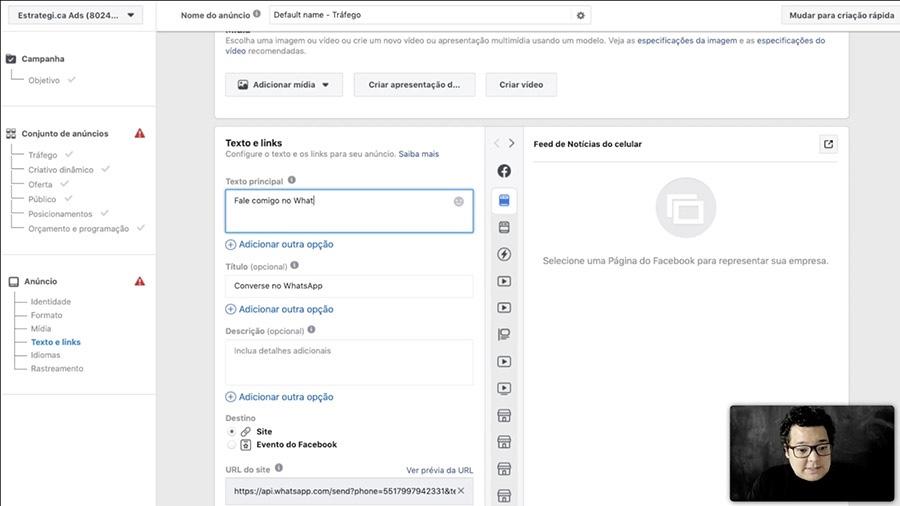Screen dimensions: 900x506
Task: Click the Campanha folder icon in sidebar
Action: tap(11, 59)
